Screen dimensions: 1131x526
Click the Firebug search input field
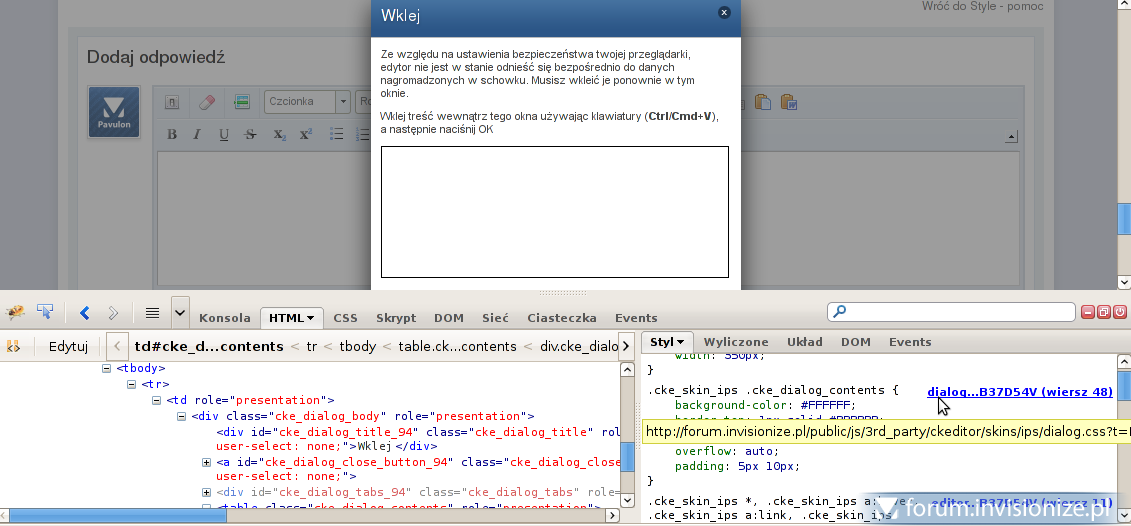click(x=950, y=312)
